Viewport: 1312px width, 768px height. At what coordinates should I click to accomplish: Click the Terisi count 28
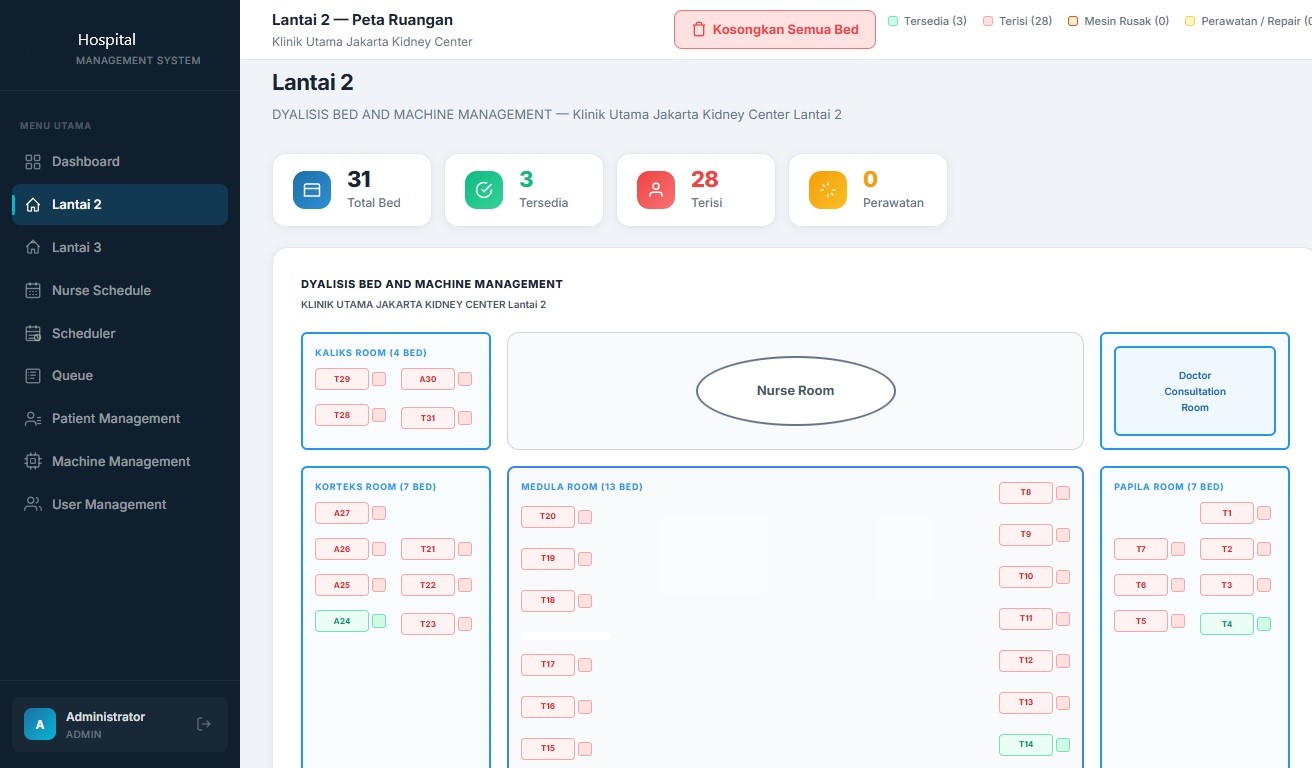(705, 179)
